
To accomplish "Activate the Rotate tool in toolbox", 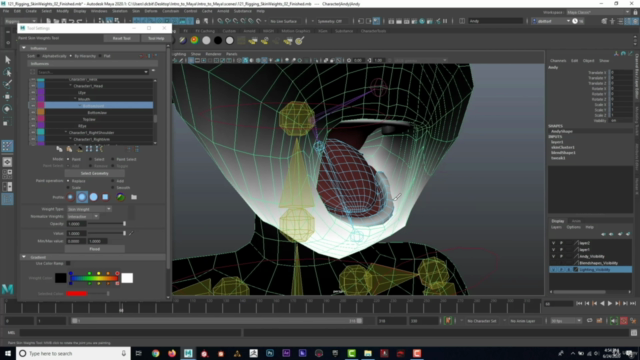I will [x=7, y=109].
